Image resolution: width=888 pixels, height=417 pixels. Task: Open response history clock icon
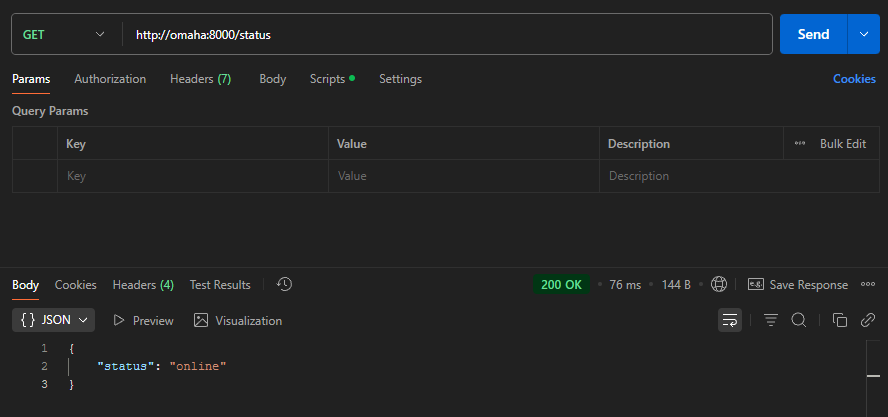click(x=284, y=285)
